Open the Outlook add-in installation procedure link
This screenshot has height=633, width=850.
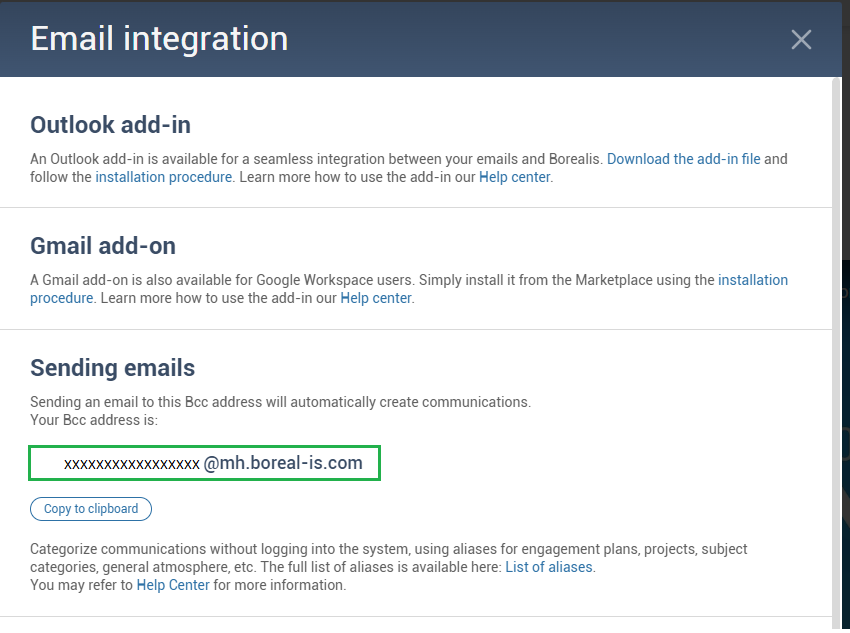point(164,177)
